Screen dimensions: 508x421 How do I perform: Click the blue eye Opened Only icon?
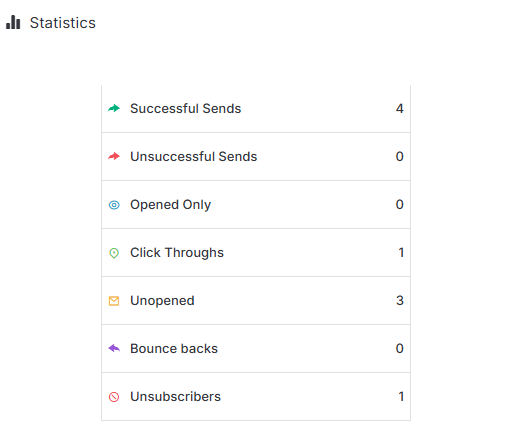tap(114, 205)
